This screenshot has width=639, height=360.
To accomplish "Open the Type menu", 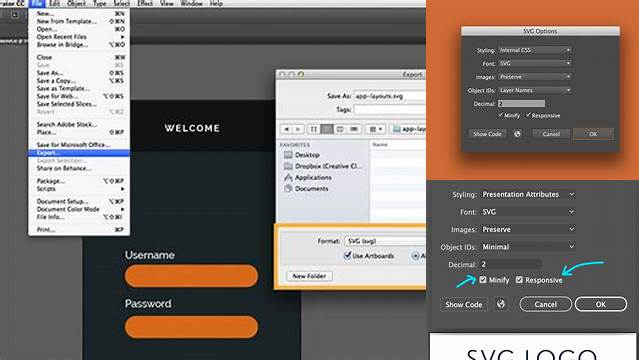I will tap(100, 4).
